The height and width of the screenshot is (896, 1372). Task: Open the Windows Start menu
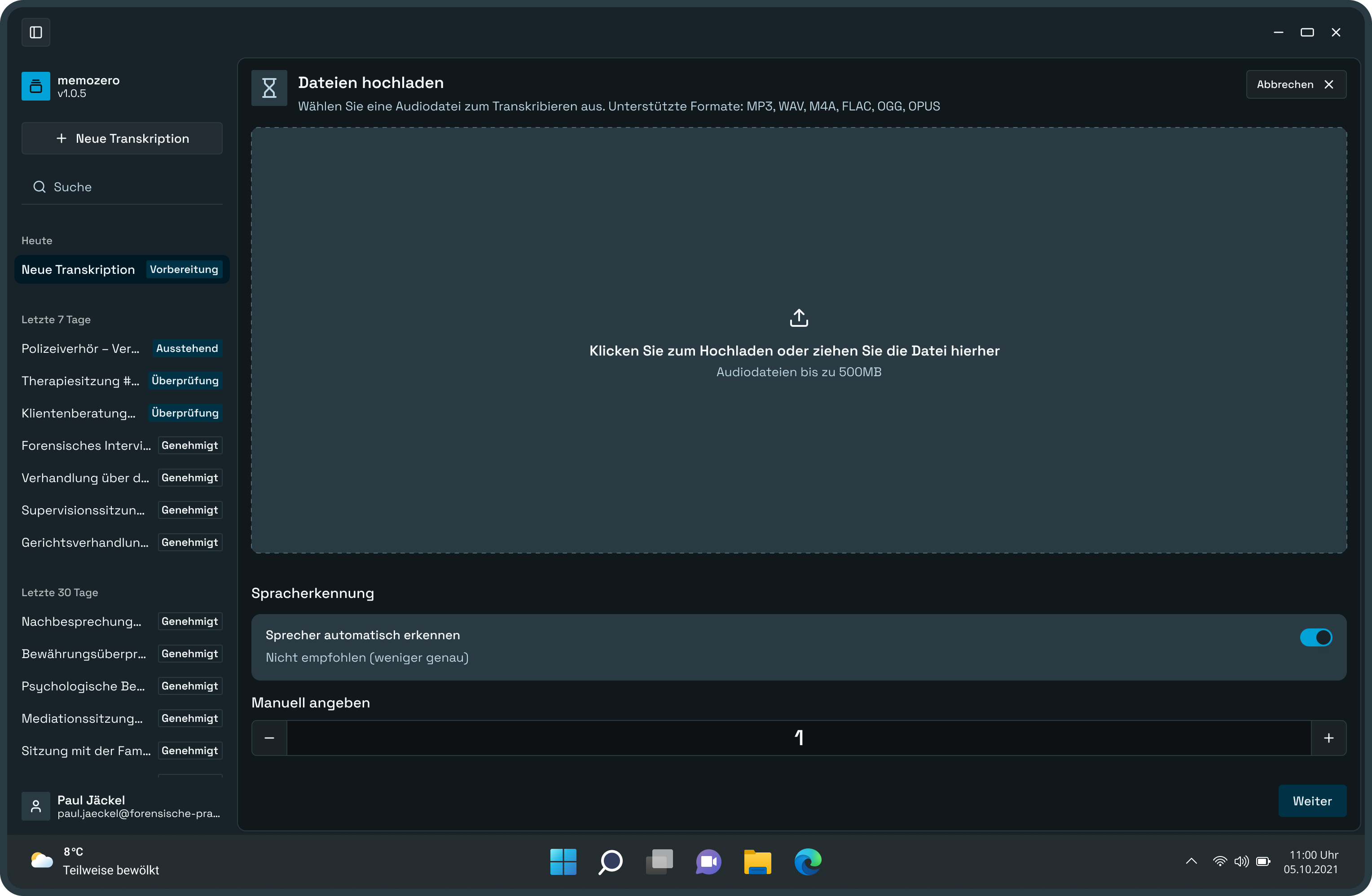coord(563,862)
